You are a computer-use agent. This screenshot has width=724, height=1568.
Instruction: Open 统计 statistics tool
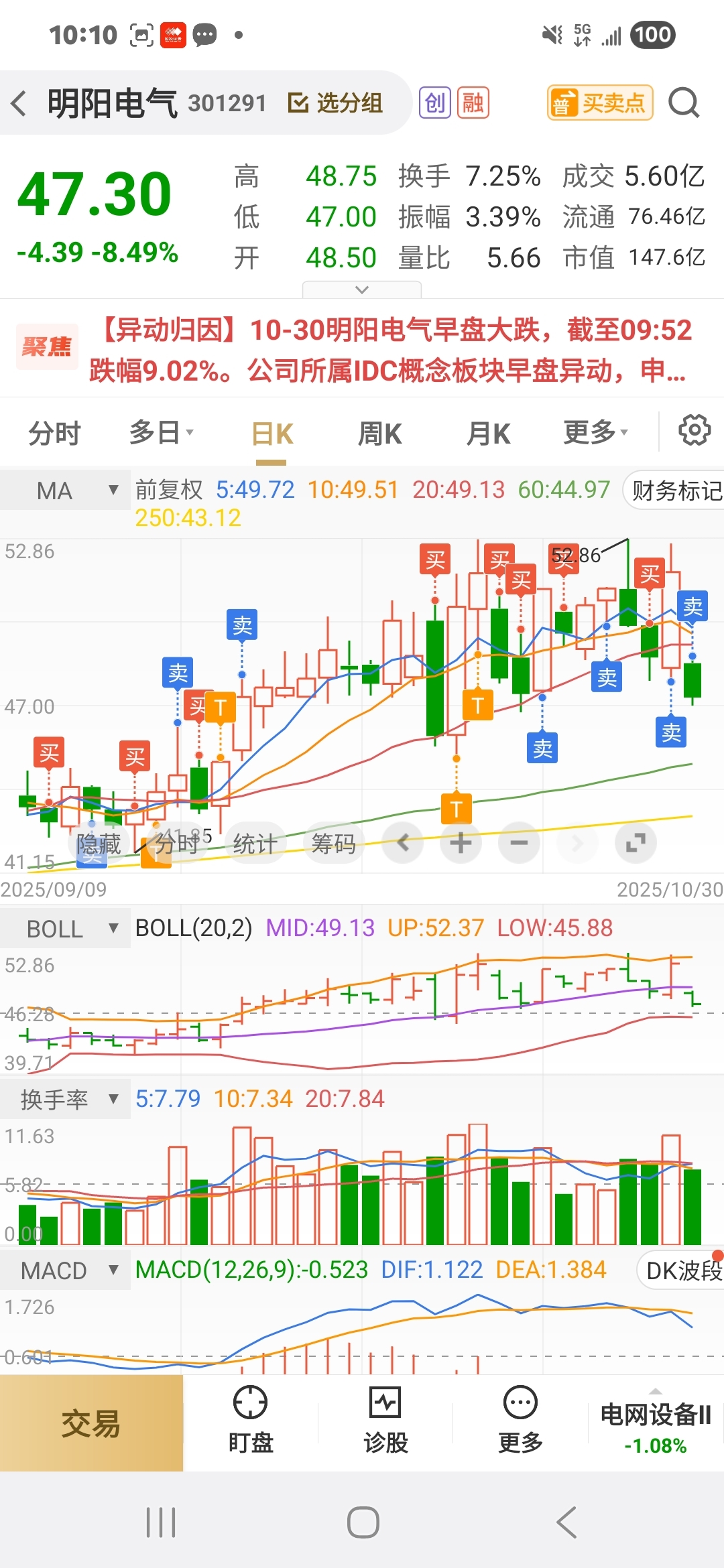click(x=255, y=844)
